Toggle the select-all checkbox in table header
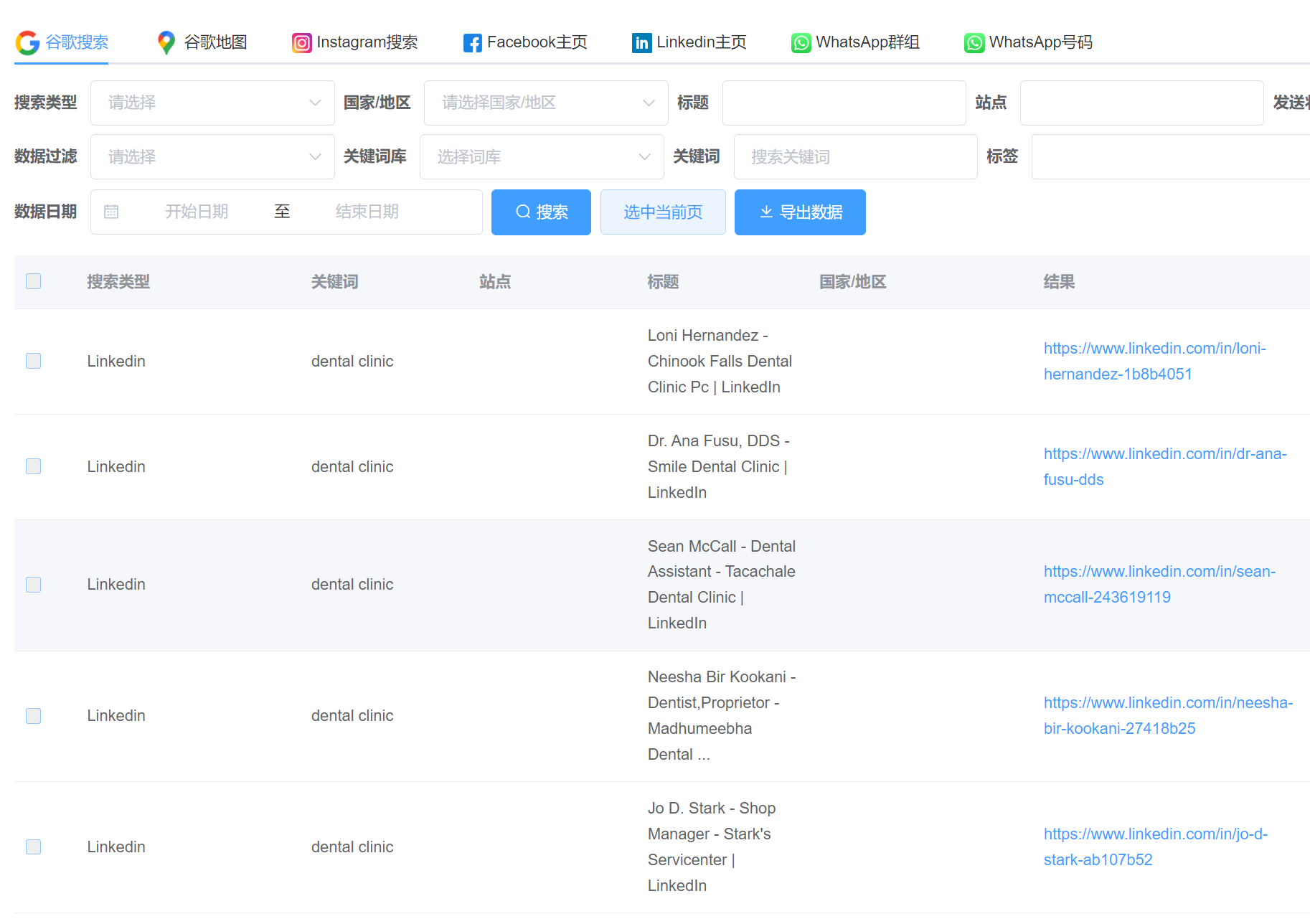Viewport: 1310px width, 924px height. (x=34, y=281)
